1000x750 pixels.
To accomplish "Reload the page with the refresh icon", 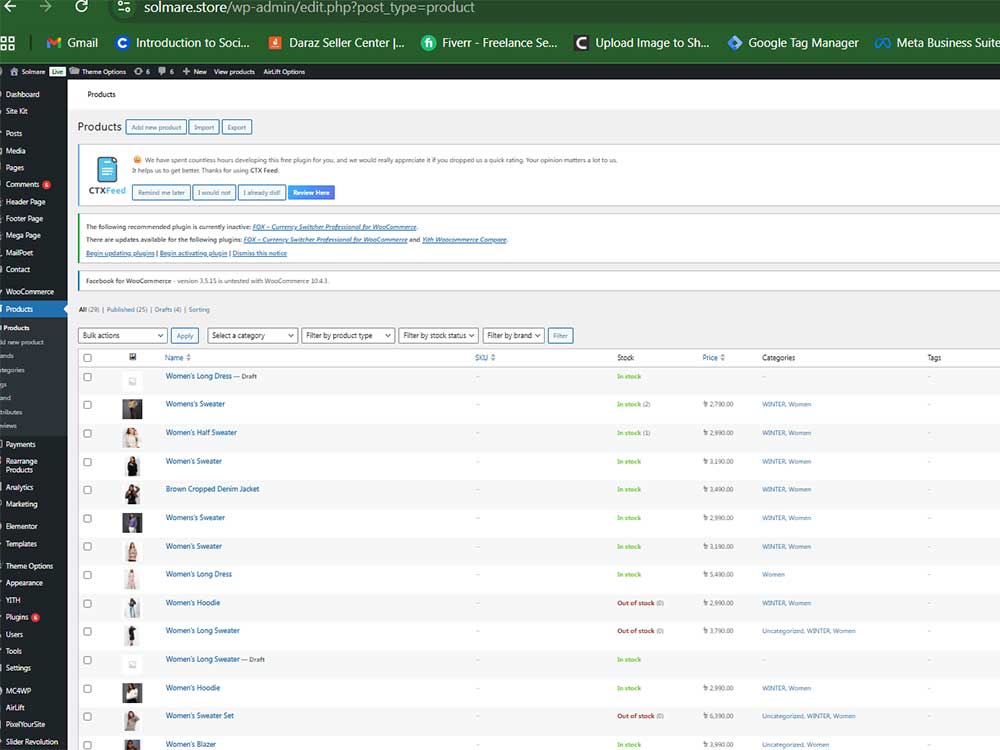I will (82, 7).
